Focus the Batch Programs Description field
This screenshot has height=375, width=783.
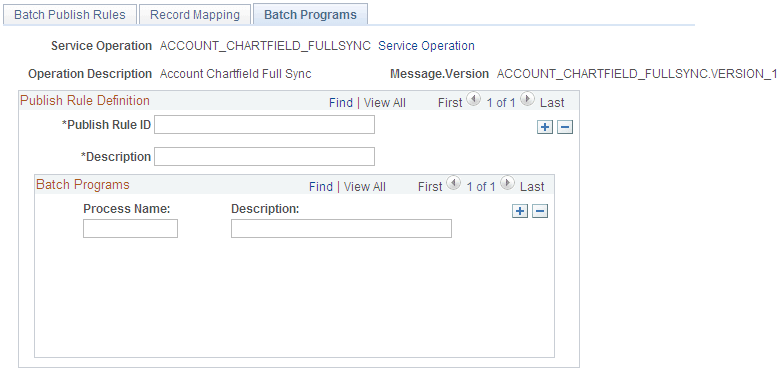(341, 229)
